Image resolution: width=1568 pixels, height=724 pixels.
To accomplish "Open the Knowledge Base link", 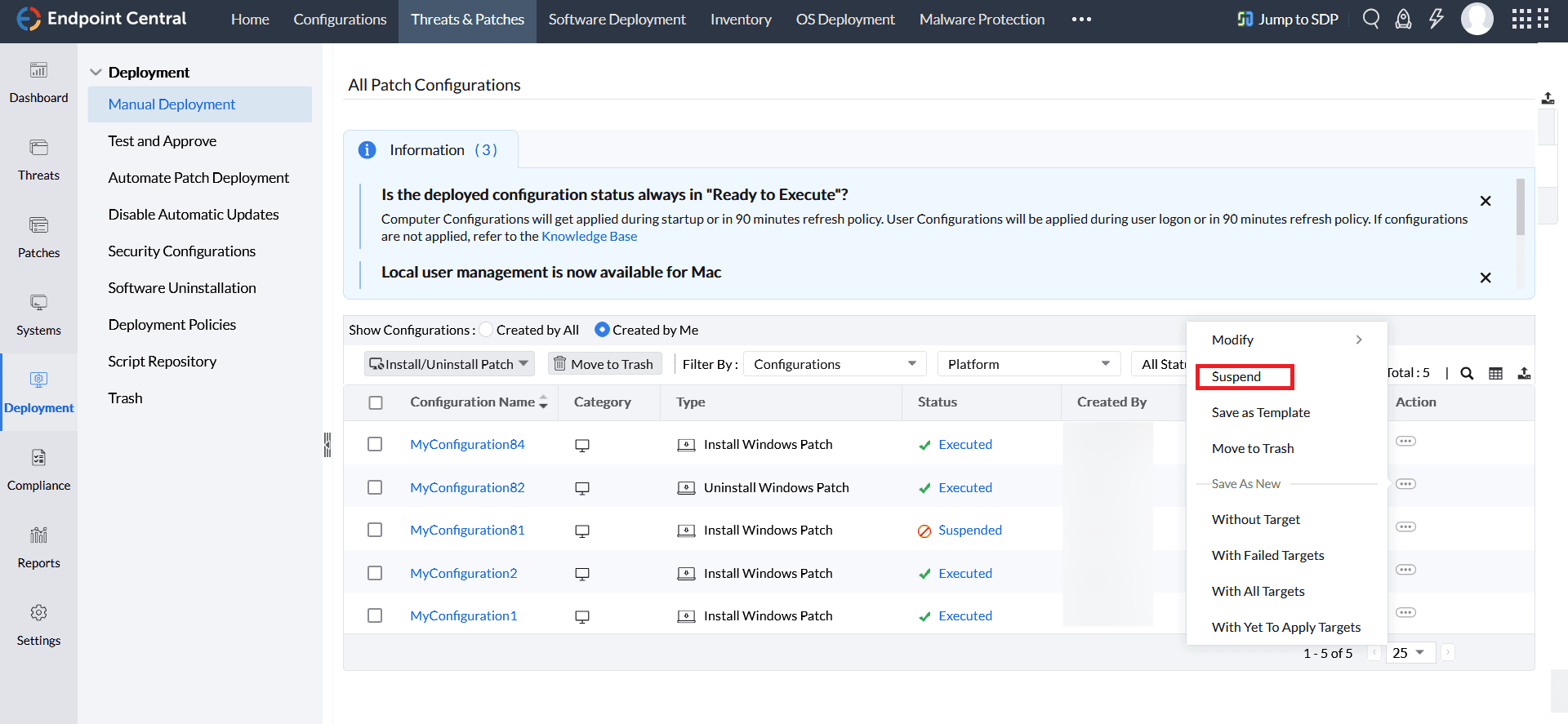I will click(589, 236).
